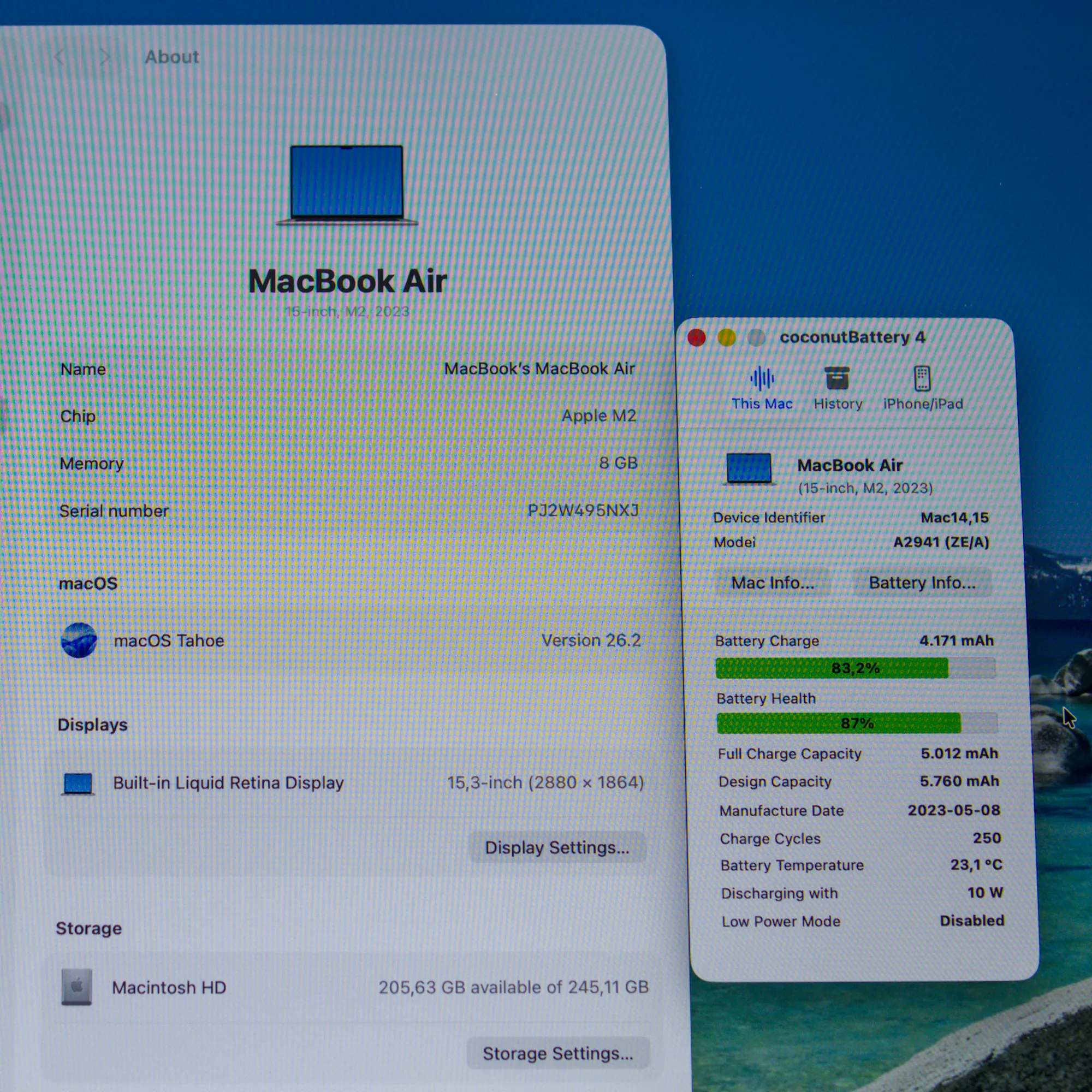Screen dimensions: 1092x1092
Task: Click the Built-in Liquid Retina Display icon
Action: (x=78, y=784)
